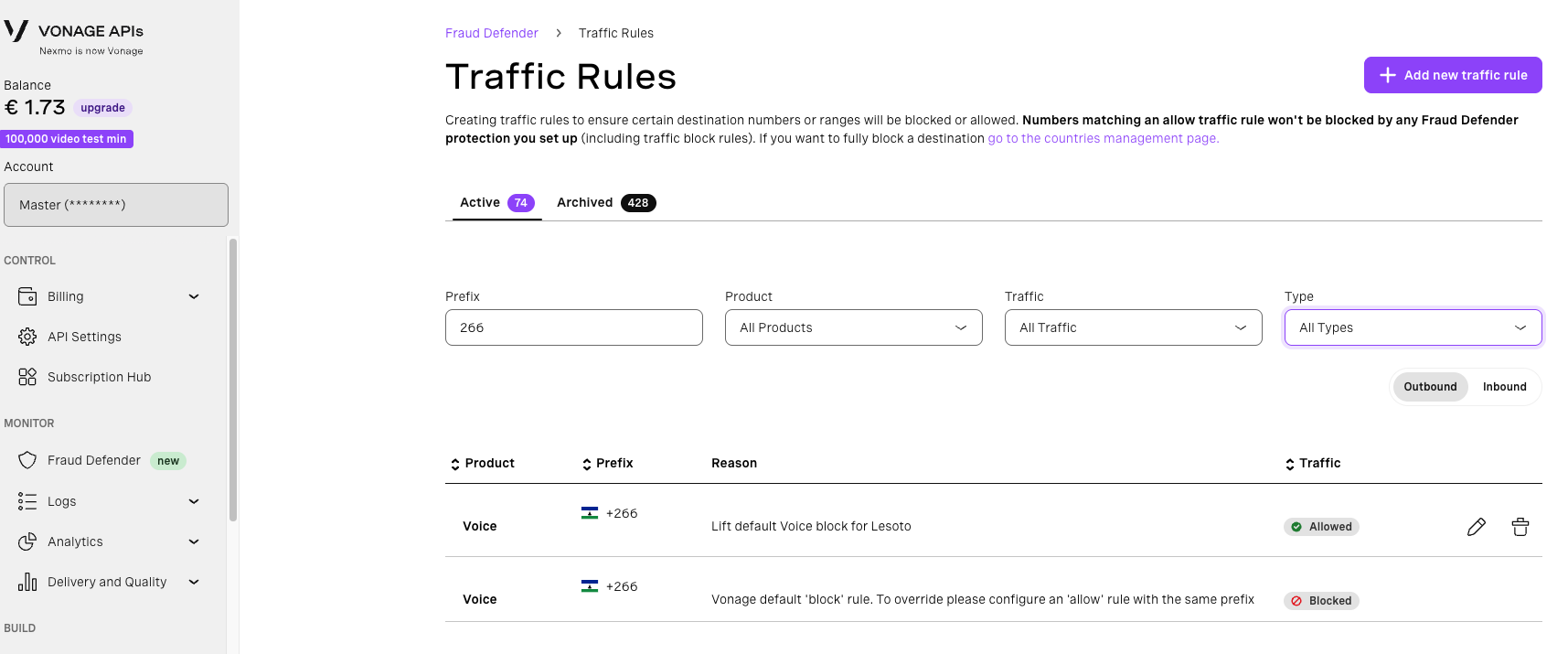This screenshot has width=1568, height=654.
Task: Expand the Logs menu chevron
Action: 194,501
